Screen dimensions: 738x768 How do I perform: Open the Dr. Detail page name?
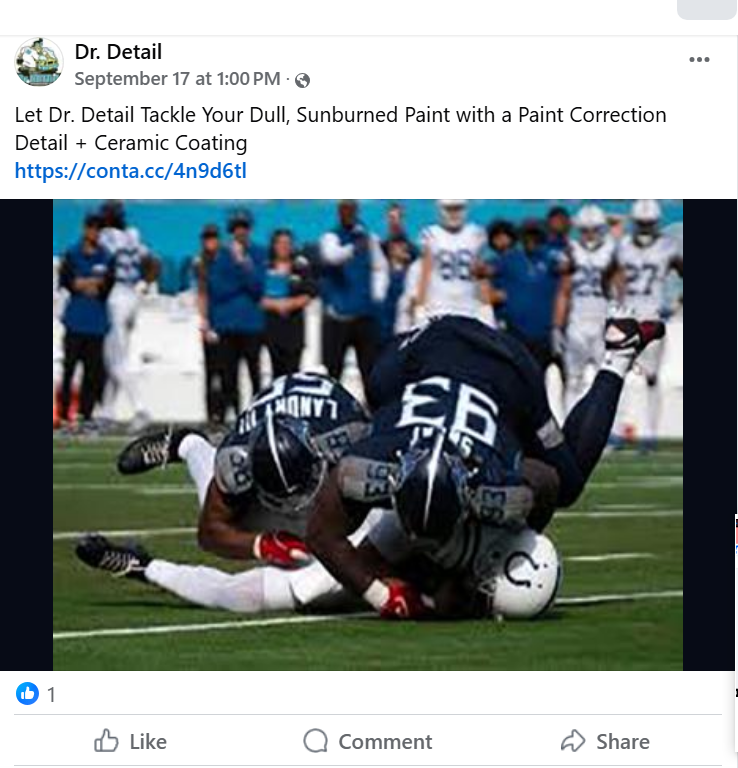pos(118,52)
